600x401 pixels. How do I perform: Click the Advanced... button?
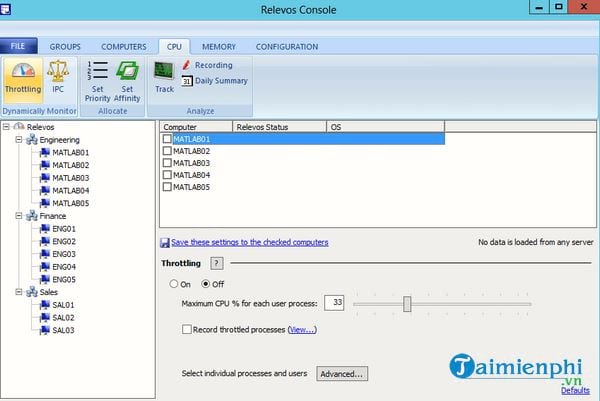[342, 374]
